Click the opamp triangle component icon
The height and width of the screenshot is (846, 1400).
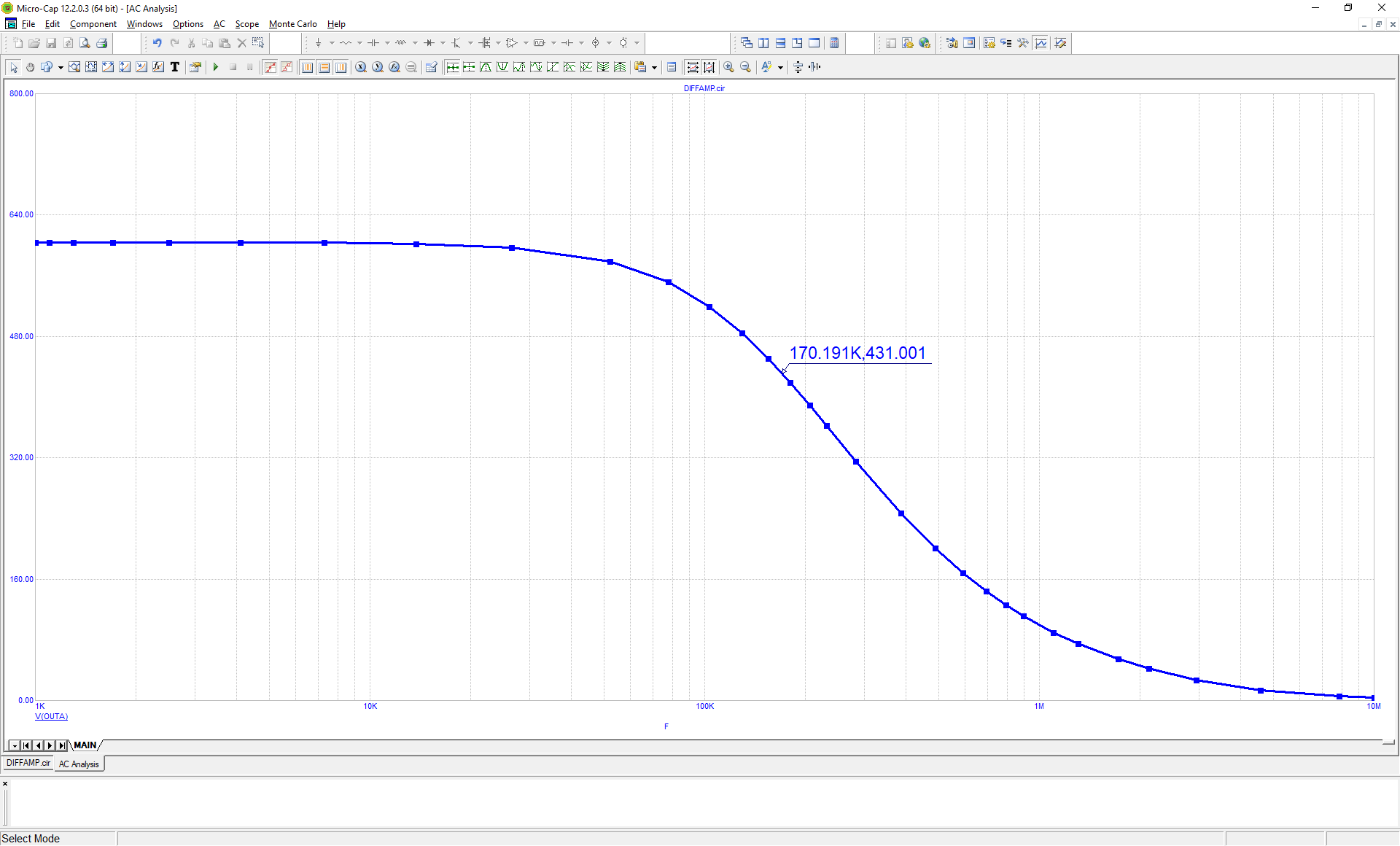point(512,43)
